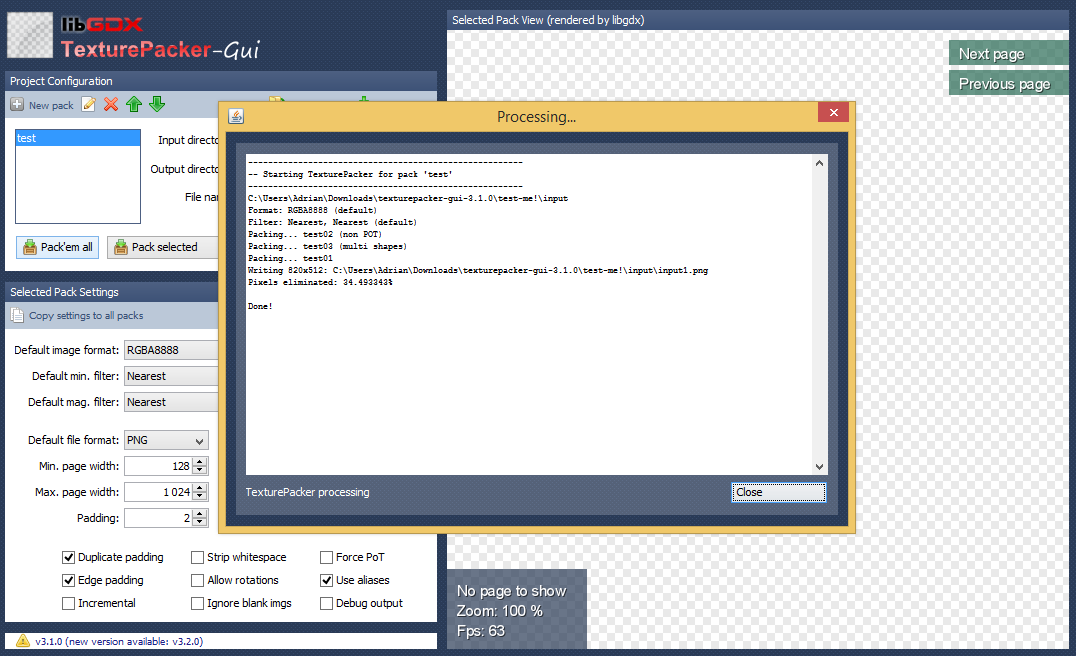The height and width of the screenshot is (656, 1076).
Task: Click the Previous page button
Action: (x=1009, y=84)
